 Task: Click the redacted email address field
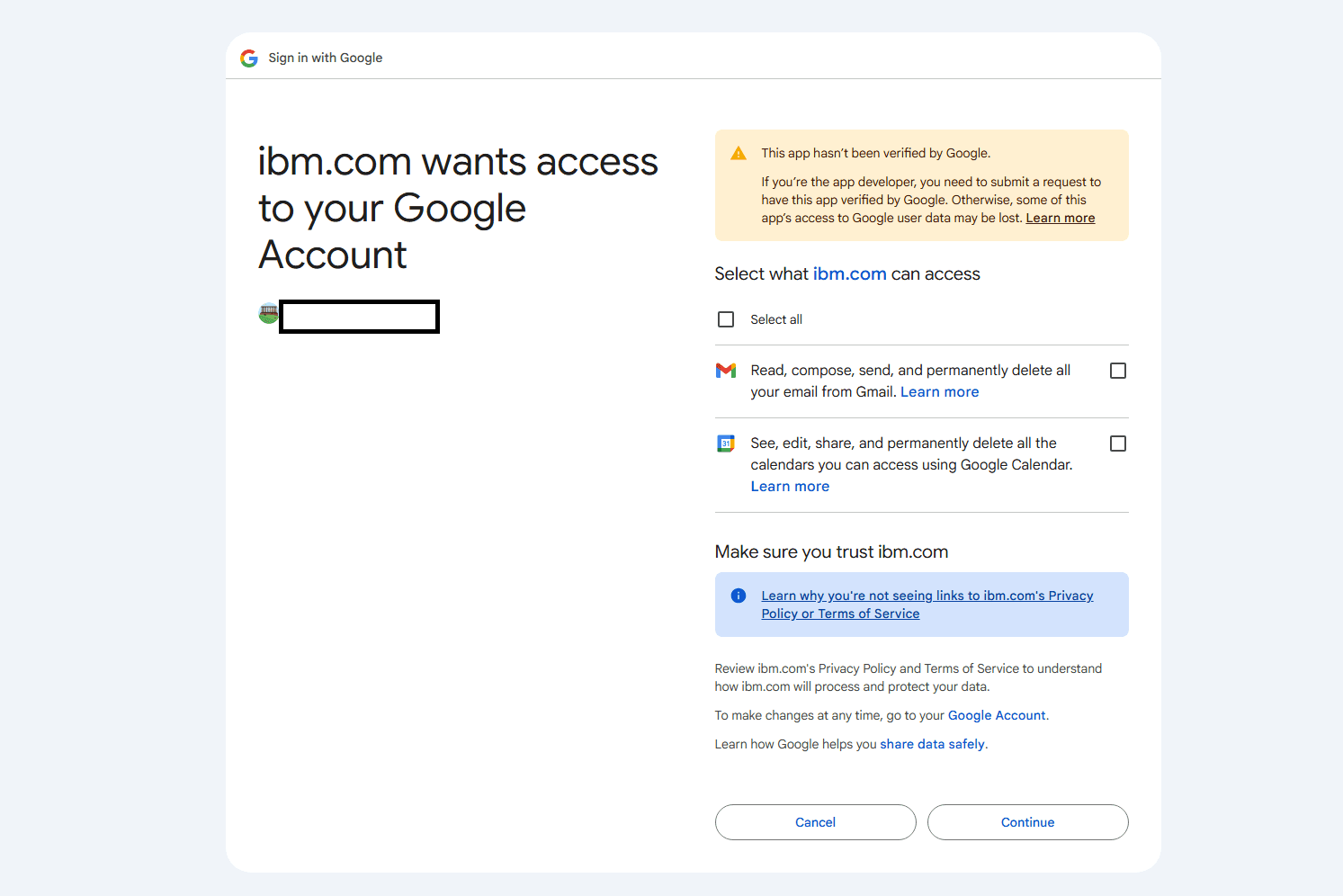click(359, 316)
